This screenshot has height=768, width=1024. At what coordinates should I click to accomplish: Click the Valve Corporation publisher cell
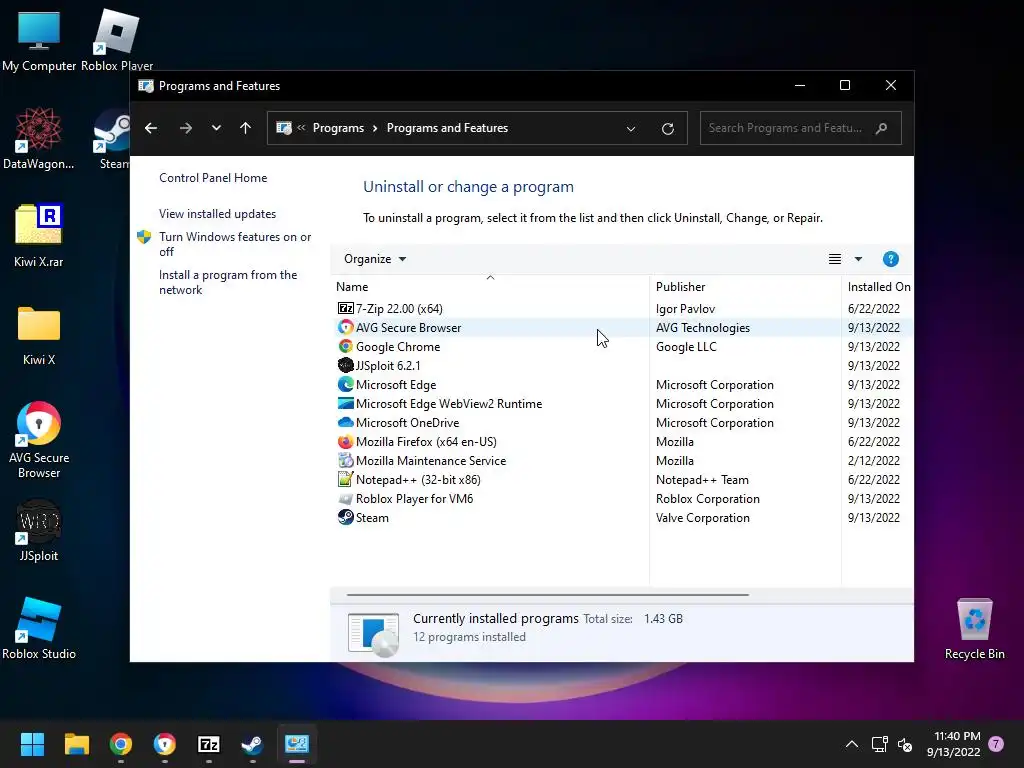[x=703, y=518]
